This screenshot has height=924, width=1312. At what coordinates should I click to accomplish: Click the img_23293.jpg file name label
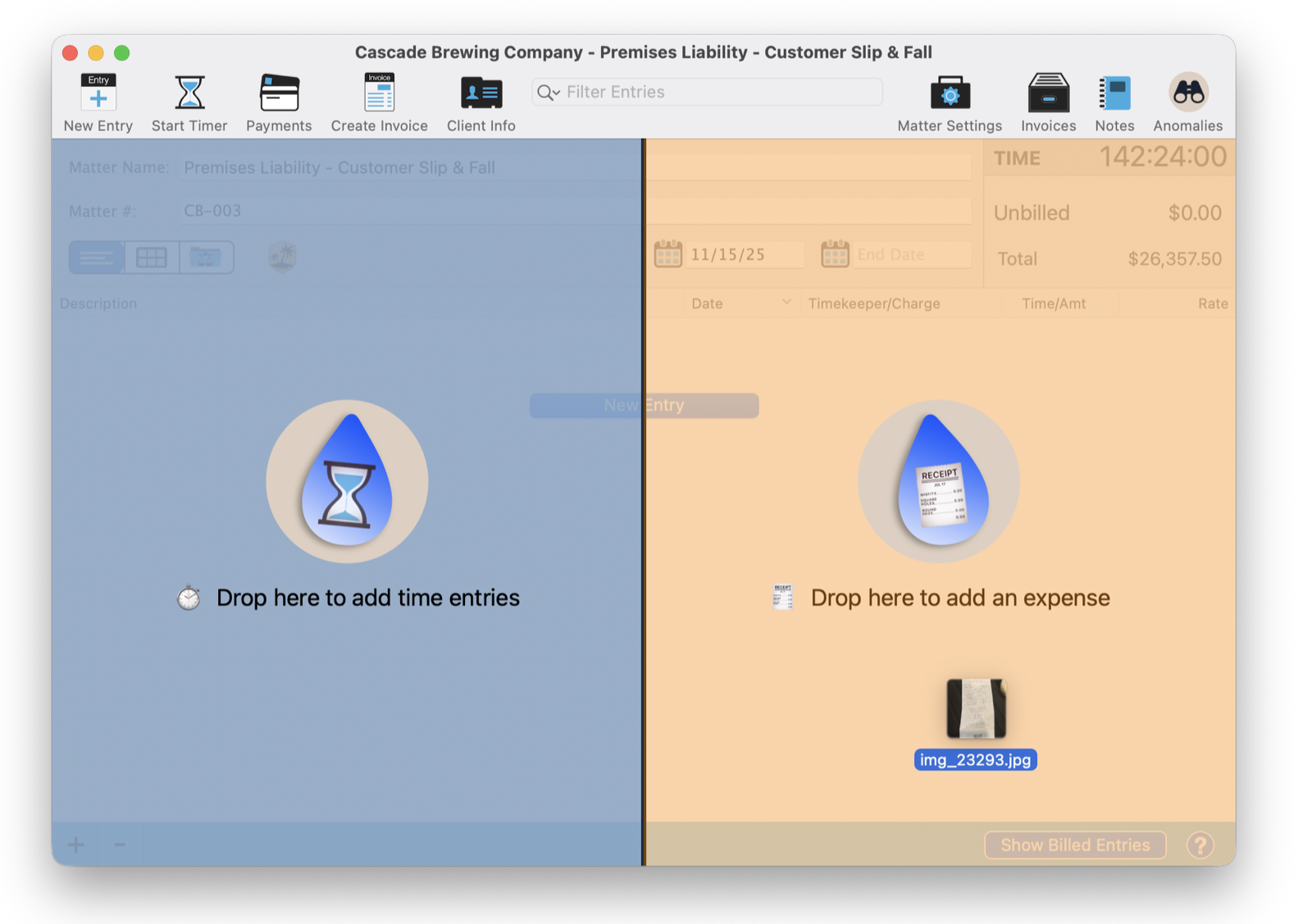click(x=975, y=760)
